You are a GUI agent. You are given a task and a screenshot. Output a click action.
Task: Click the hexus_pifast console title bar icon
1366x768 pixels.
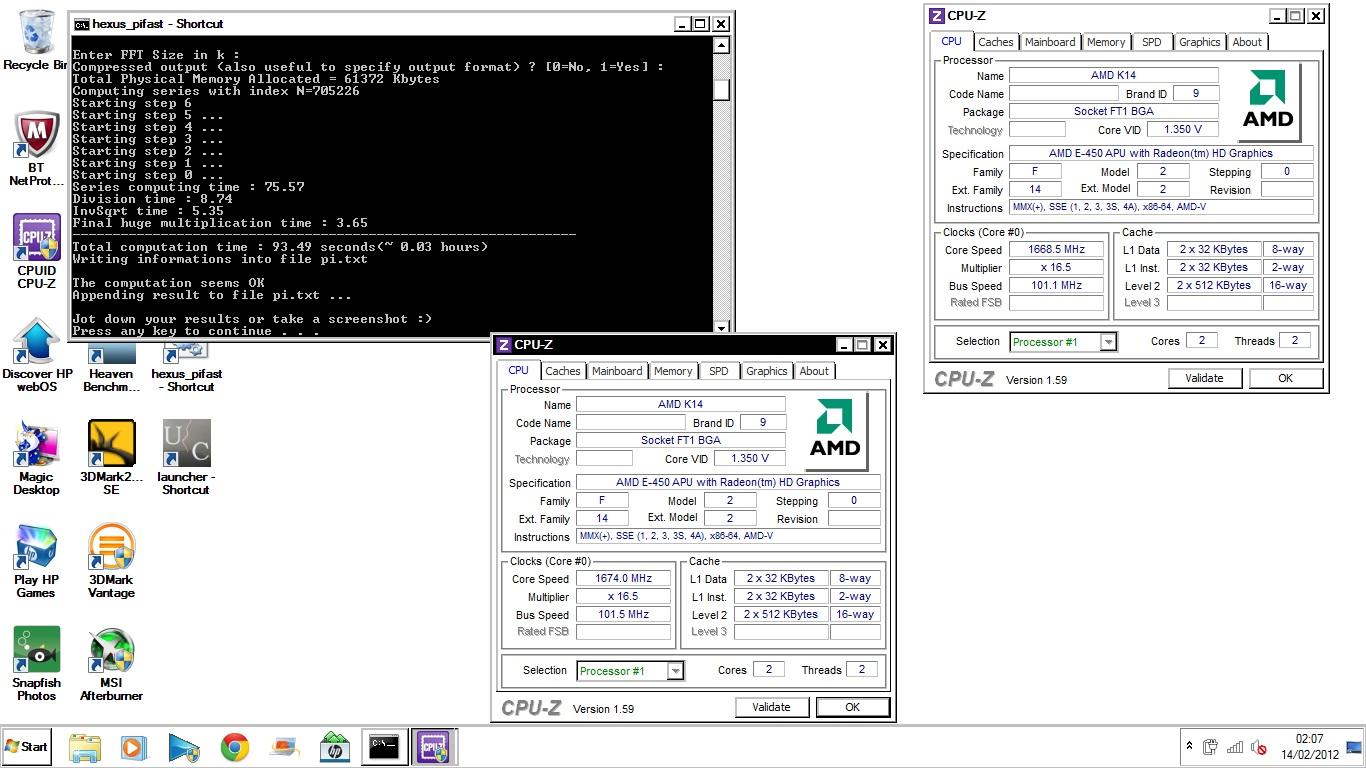click(81, 24)
